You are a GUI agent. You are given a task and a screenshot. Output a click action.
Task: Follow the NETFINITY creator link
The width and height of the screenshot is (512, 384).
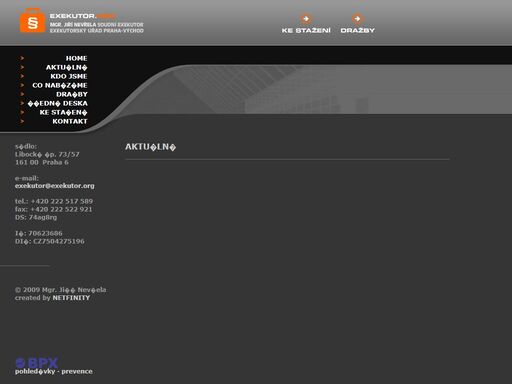point(71,298)
